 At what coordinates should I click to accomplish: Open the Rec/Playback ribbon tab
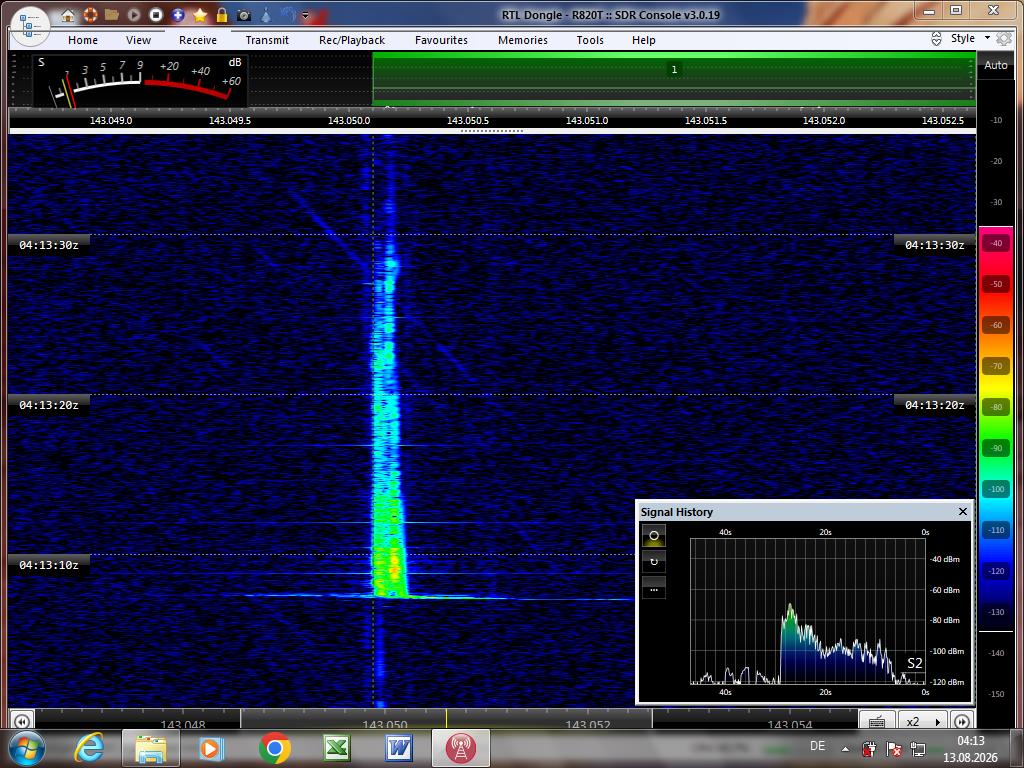[352, 40]
